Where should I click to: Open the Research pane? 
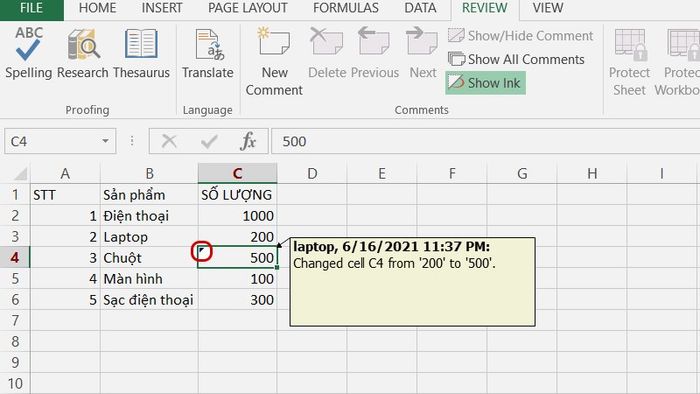pos(83,52)
